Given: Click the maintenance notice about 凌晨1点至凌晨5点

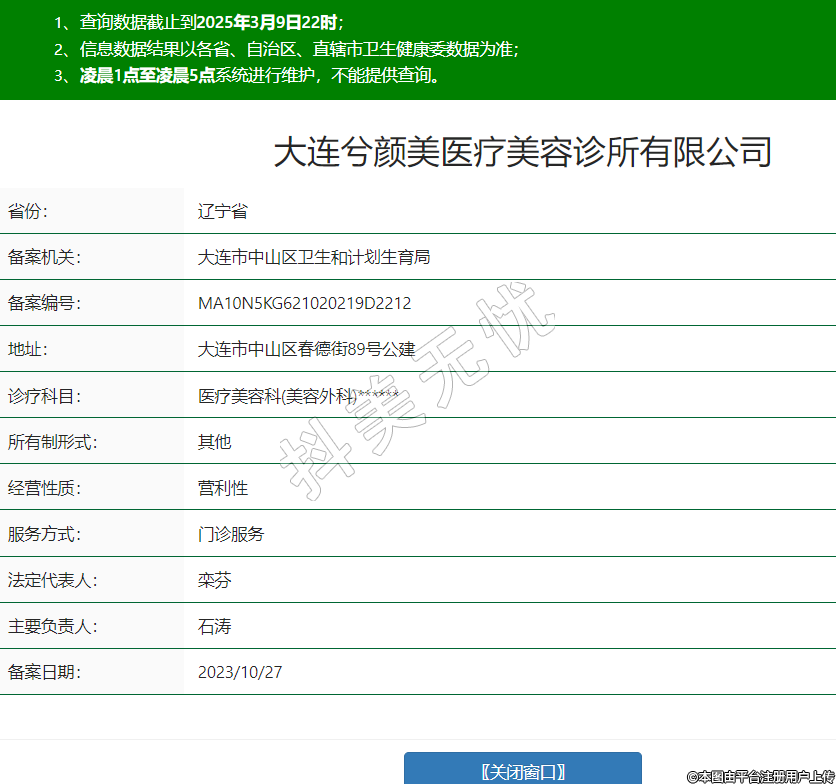Looking at the screenshot, I should (x=260, y=75).
